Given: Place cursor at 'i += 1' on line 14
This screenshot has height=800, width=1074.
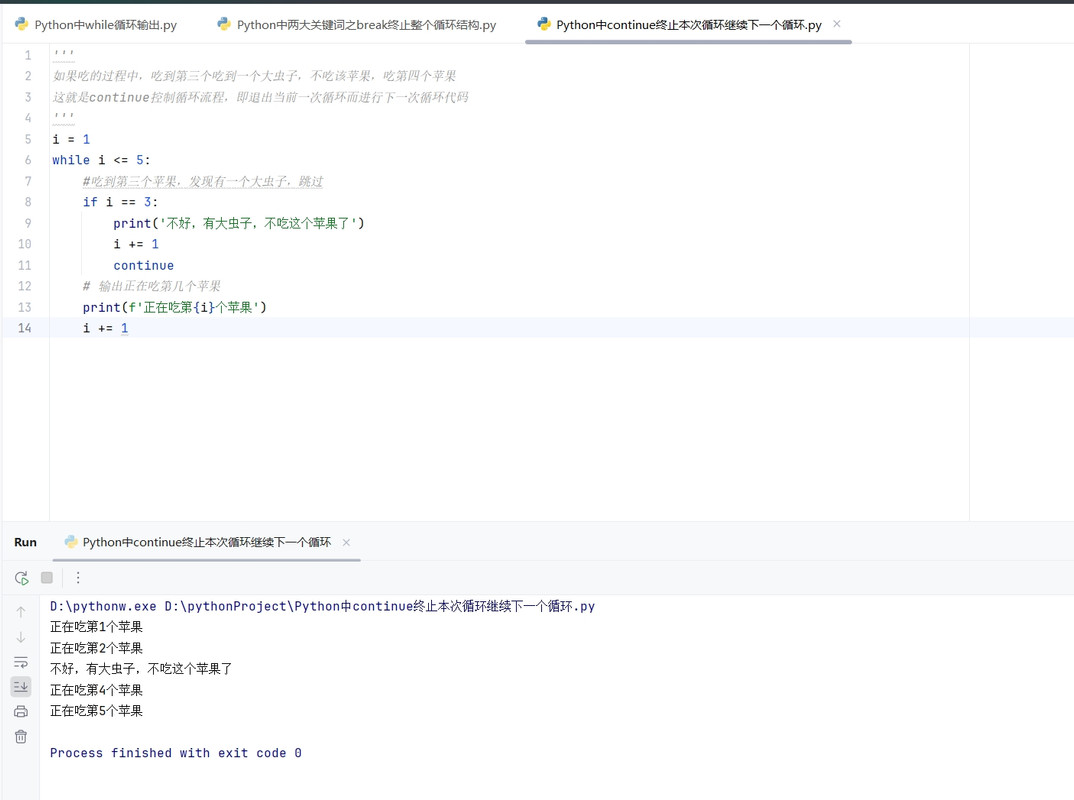Looking at the screenshot, I should 105,328.
